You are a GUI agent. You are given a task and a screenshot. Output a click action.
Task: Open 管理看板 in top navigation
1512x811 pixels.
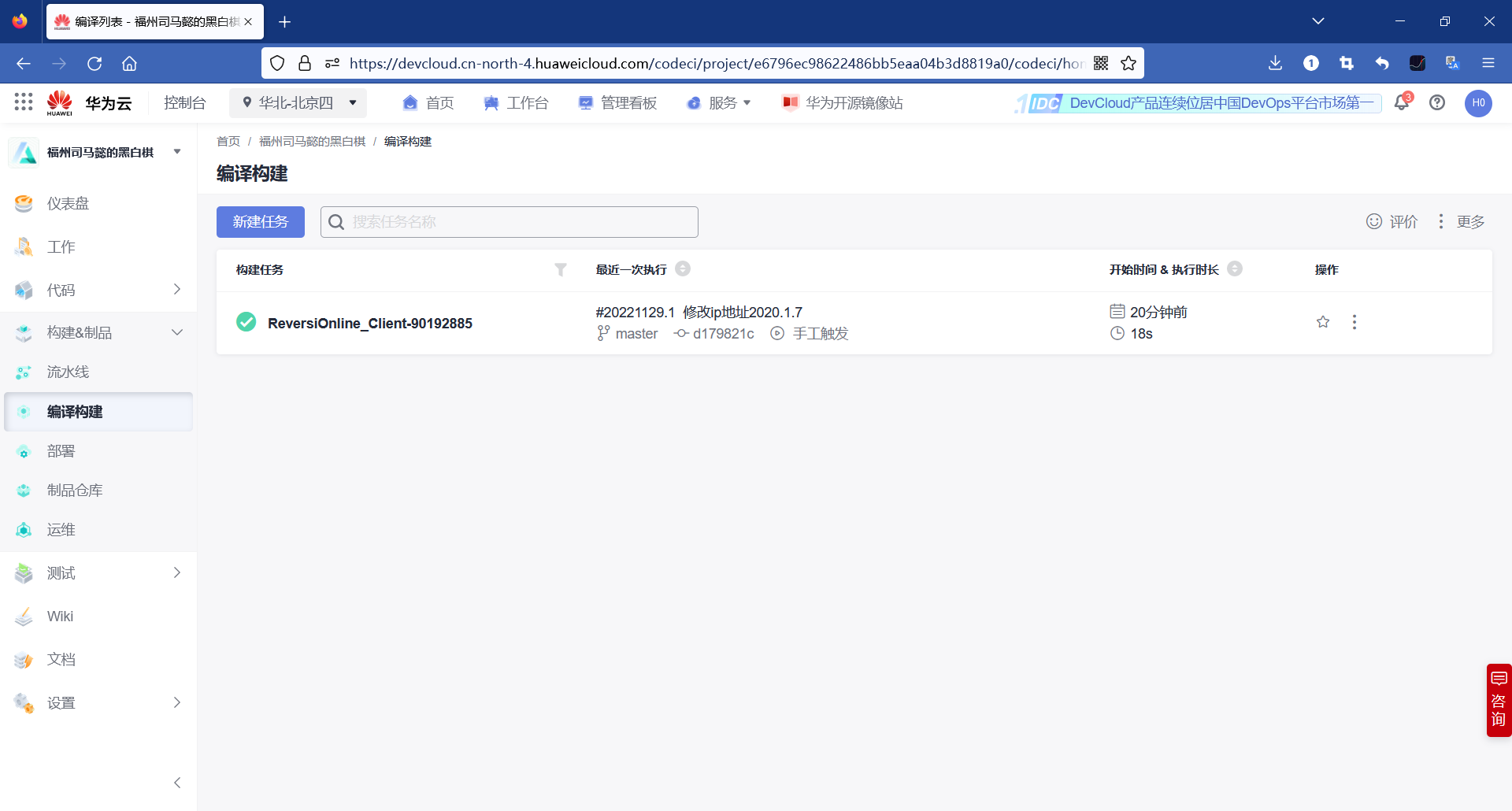tap(617, 103)
